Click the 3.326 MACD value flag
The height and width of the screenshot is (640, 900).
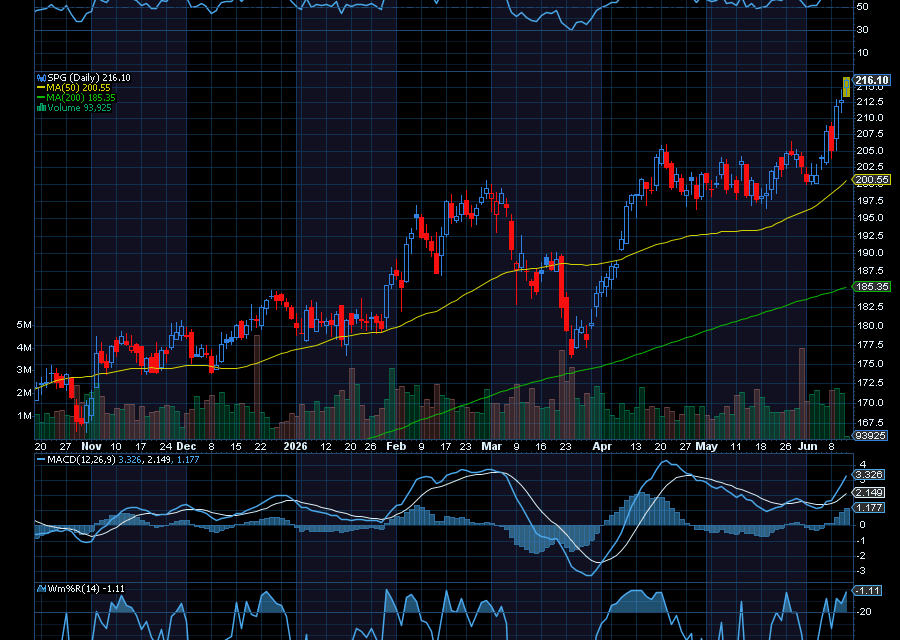click(x=868, y=474)
